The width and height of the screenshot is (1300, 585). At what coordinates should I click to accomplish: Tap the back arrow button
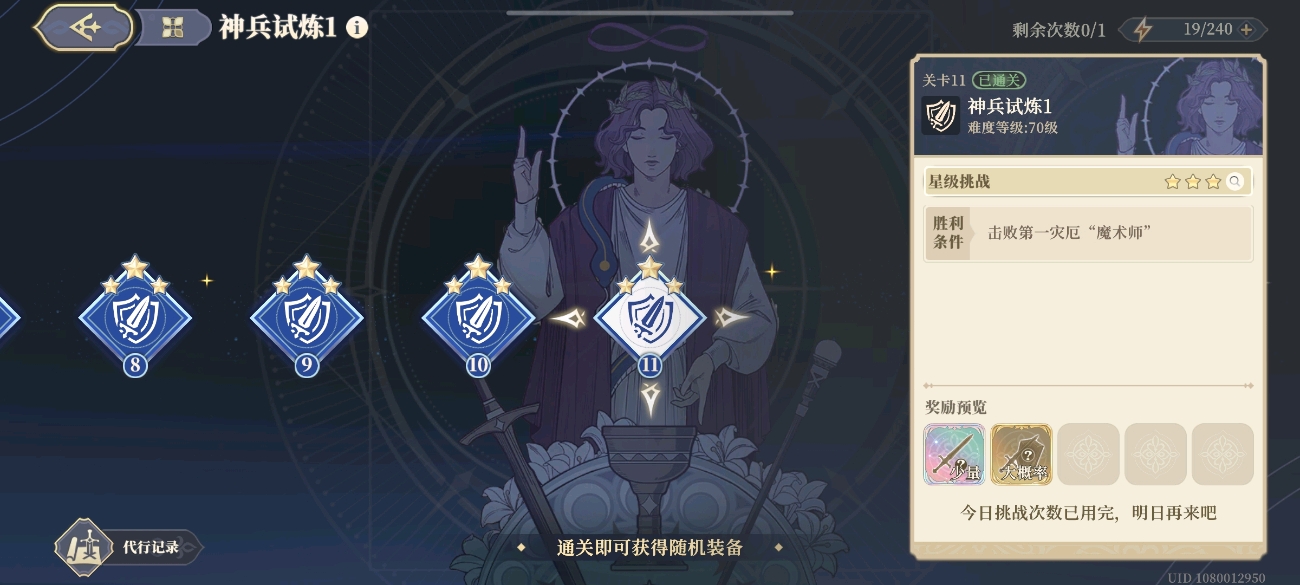pyautogui.click(x=84, y=28)
